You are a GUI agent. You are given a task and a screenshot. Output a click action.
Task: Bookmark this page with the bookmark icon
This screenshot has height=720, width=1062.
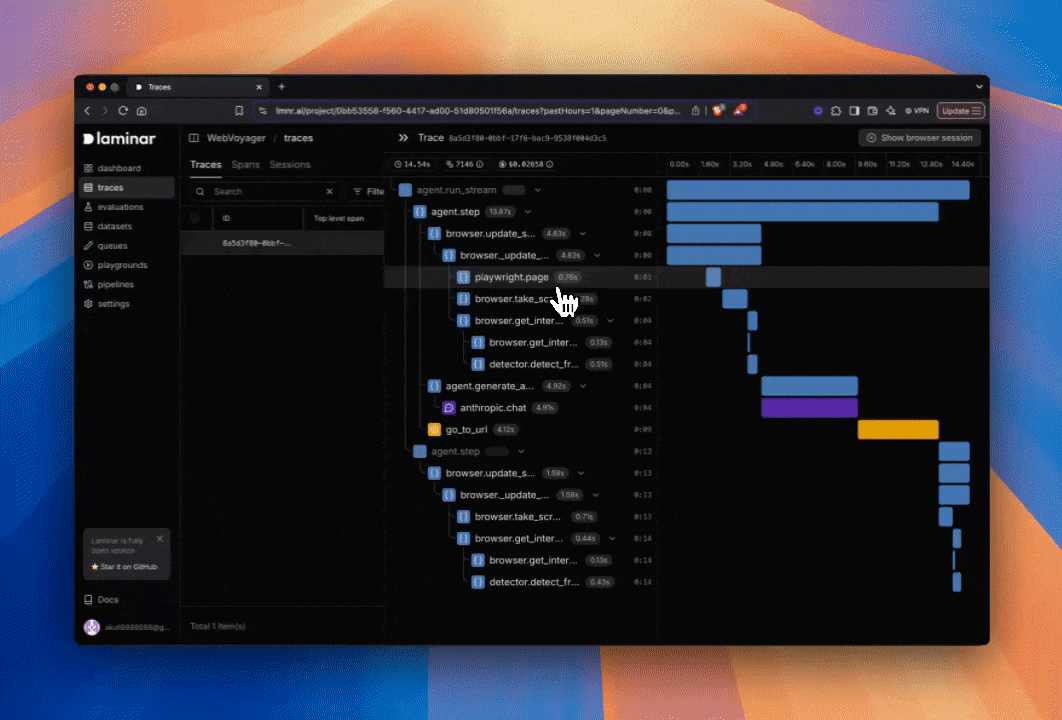[239, 110]
